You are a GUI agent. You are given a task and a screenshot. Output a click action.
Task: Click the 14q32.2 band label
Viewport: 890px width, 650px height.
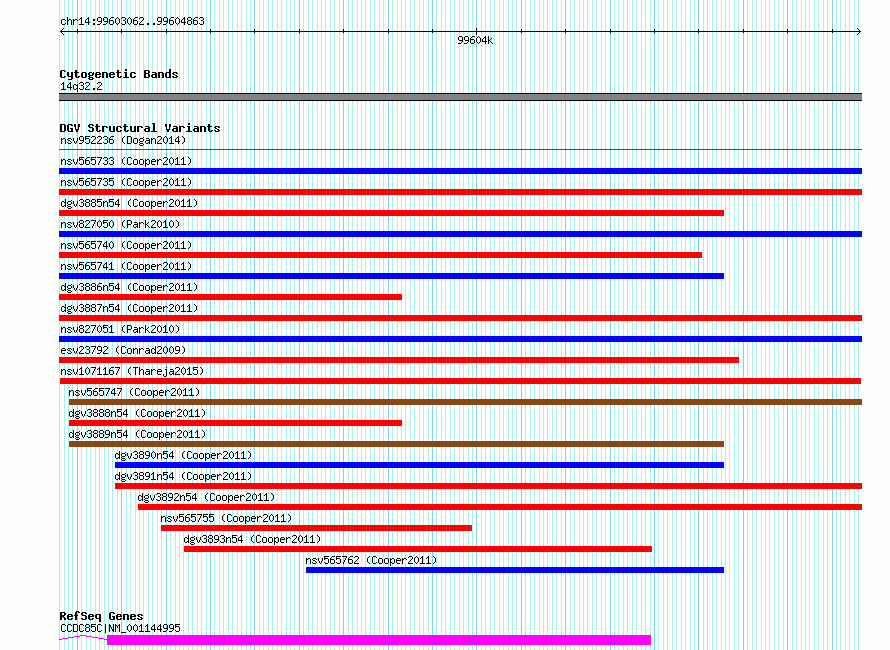tap(81, 86)
